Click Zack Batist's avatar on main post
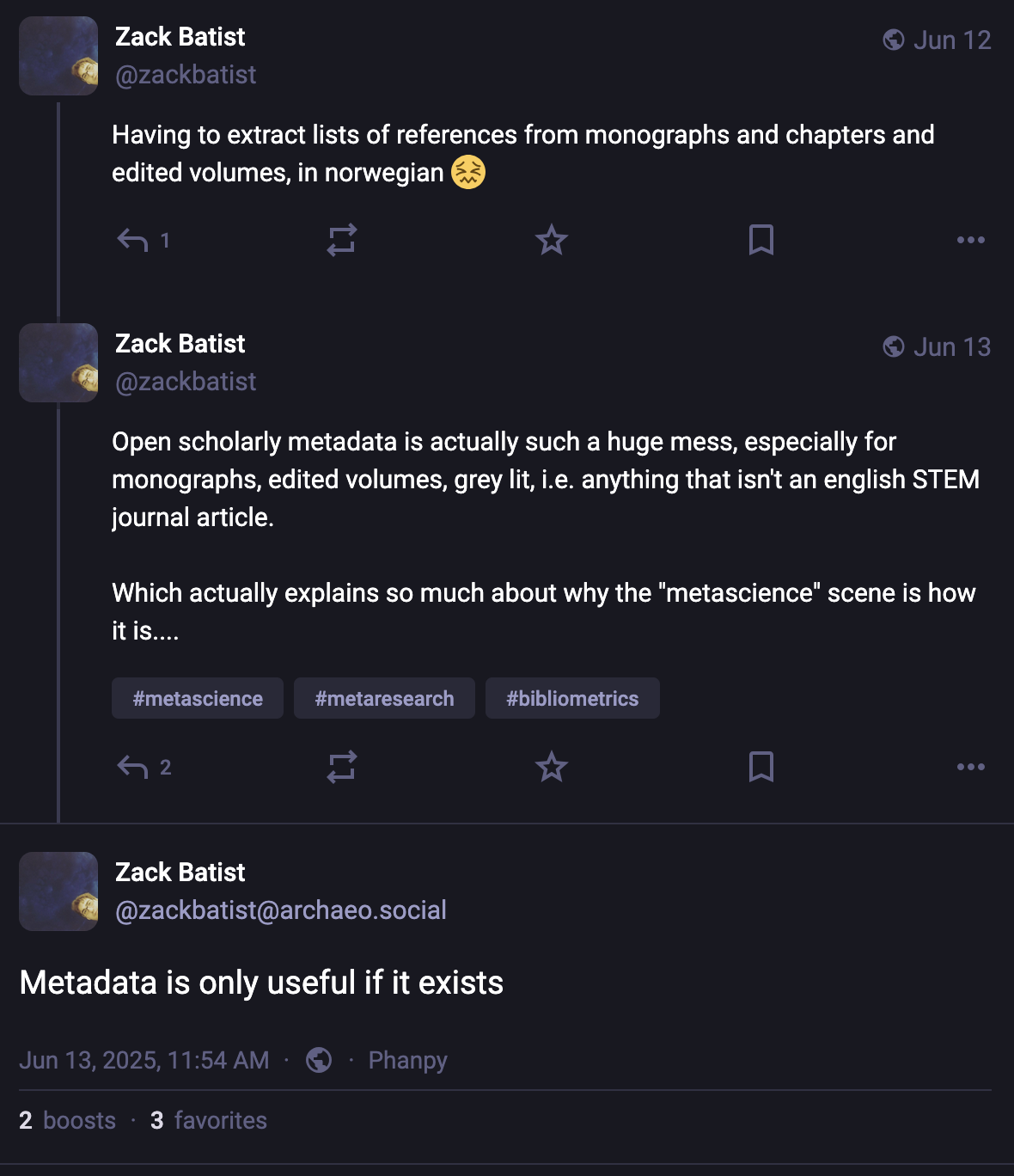 coord(58,891)
